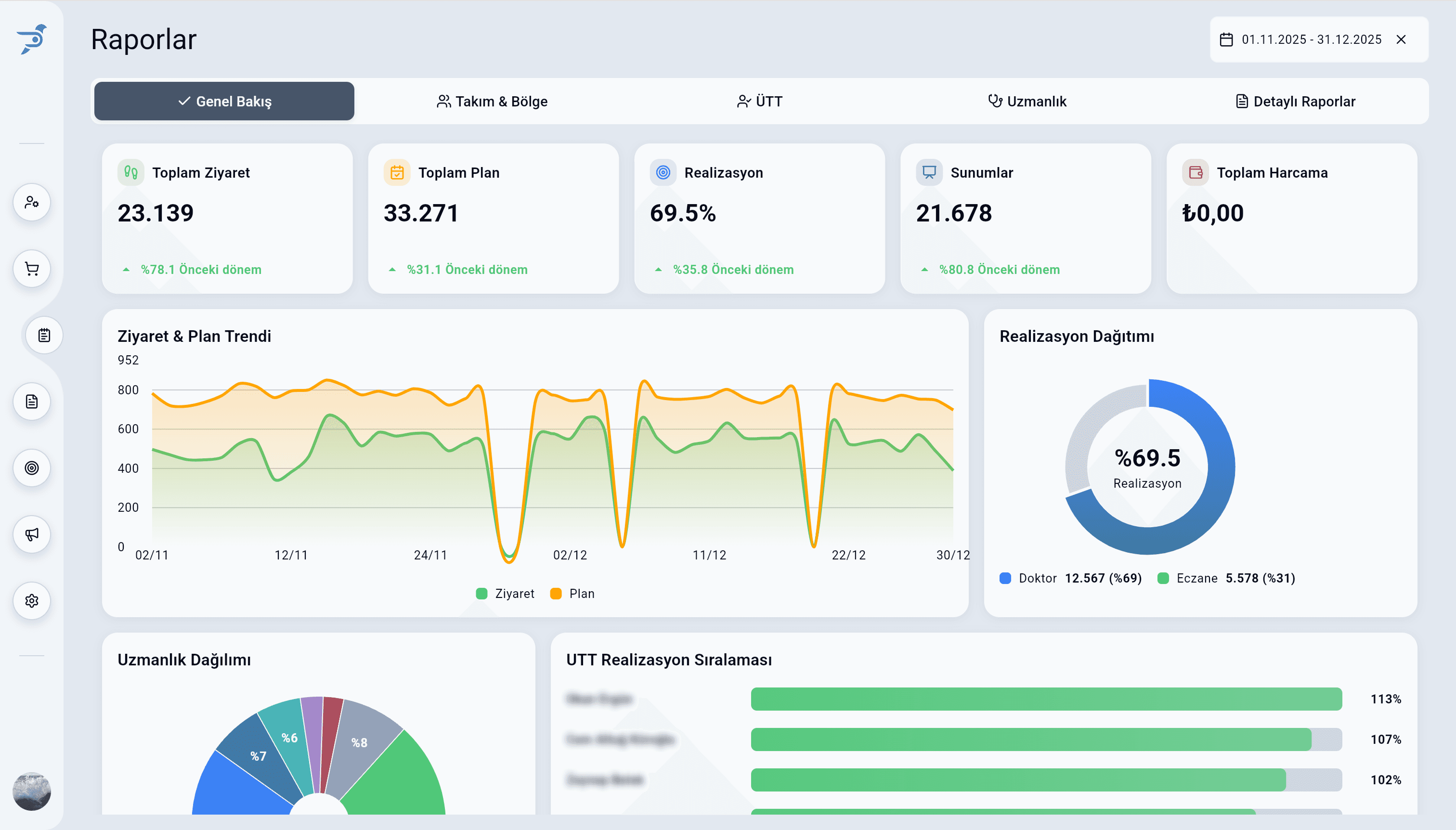This screenshot has width=1456, height=830.
Task: Click the Sunumlar presentation icon
Action: pos(929,171)
